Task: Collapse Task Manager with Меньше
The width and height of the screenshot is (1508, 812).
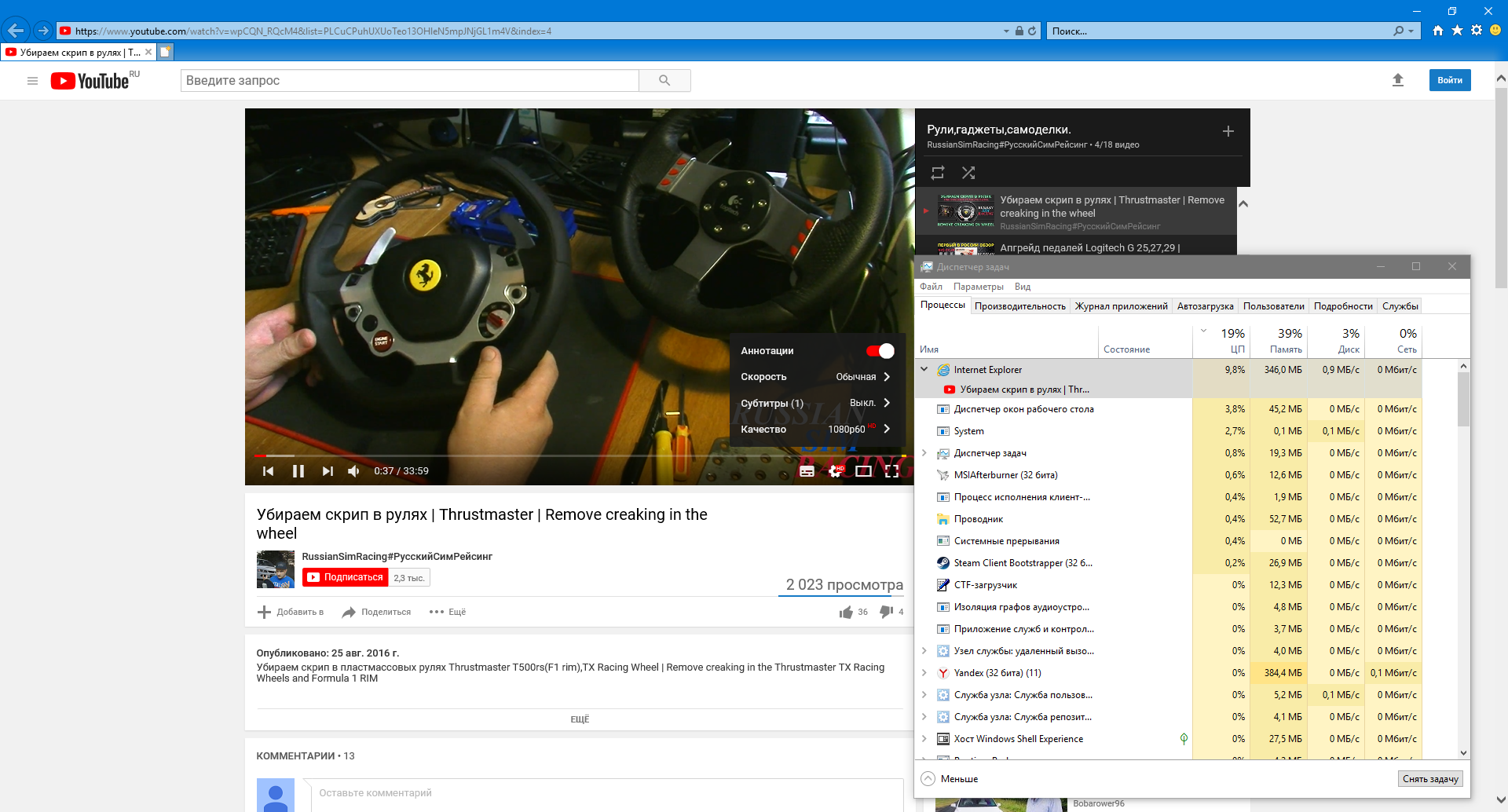Action: point(950,779)
